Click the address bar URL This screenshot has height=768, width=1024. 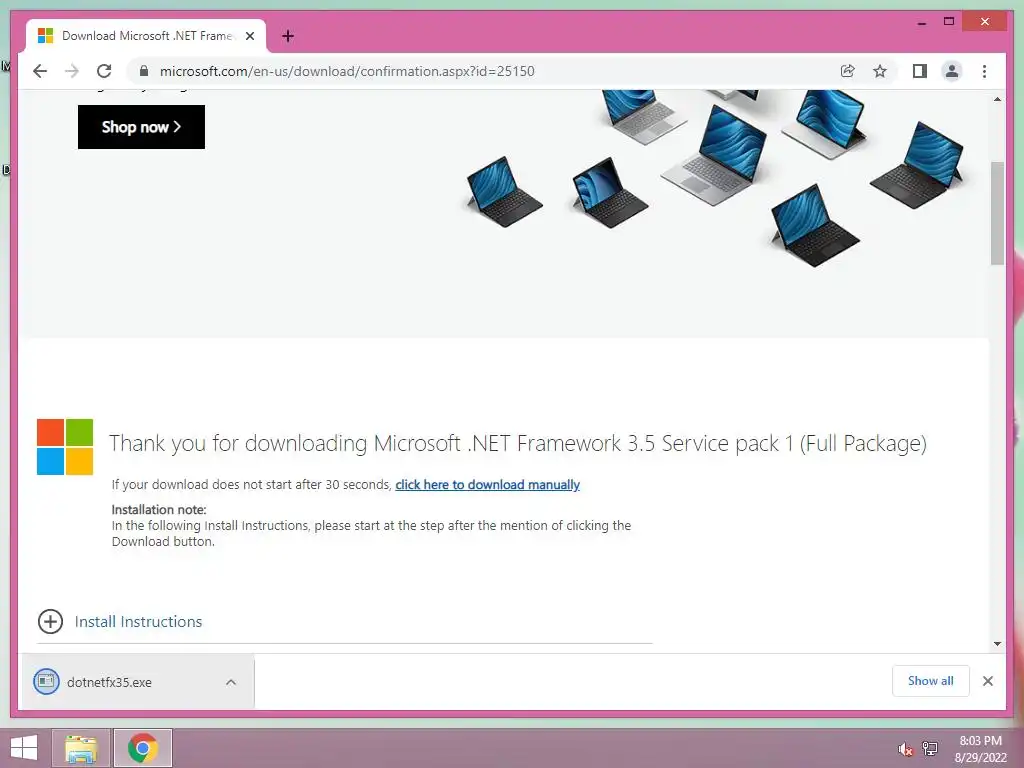pos(347,71)
